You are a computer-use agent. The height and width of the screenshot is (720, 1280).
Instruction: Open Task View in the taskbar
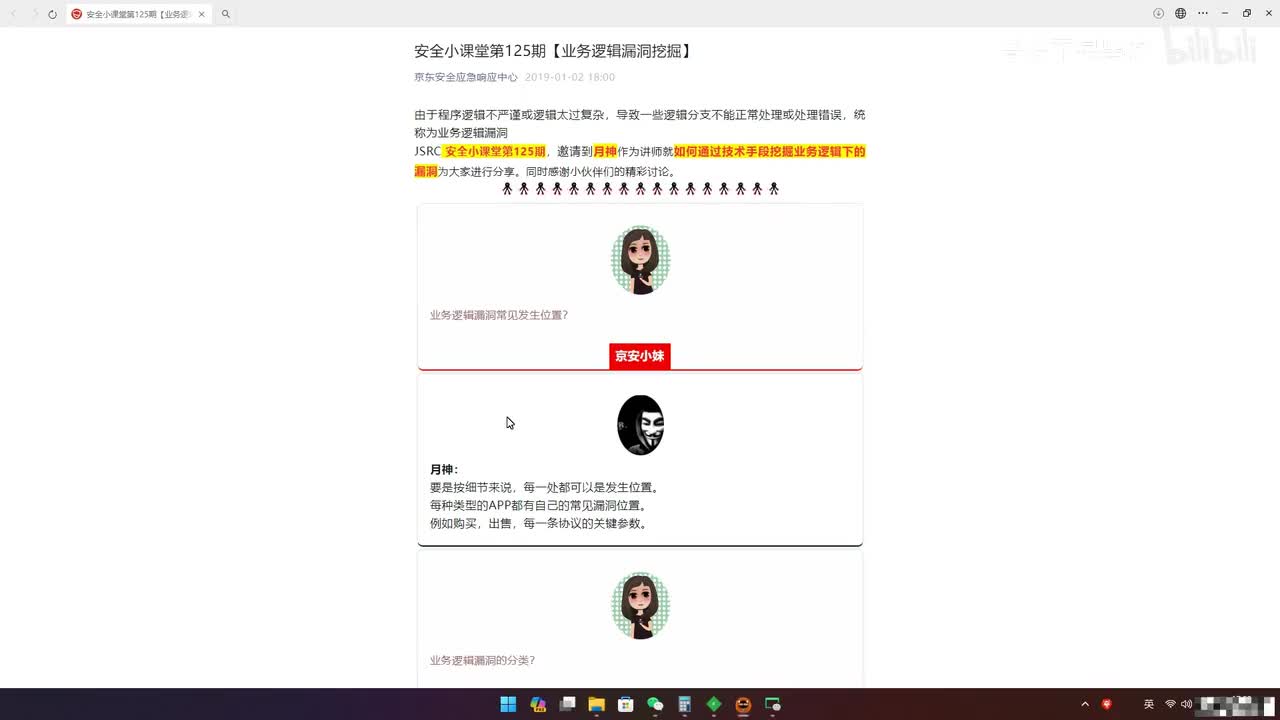[x=567, y=704]
